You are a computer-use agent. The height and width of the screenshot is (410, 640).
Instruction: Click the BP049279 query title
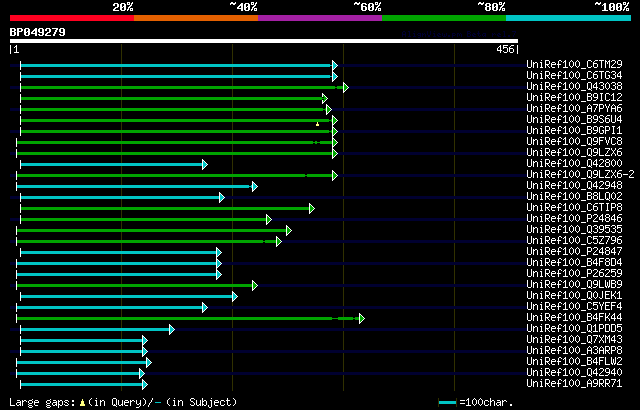(38, 32)
